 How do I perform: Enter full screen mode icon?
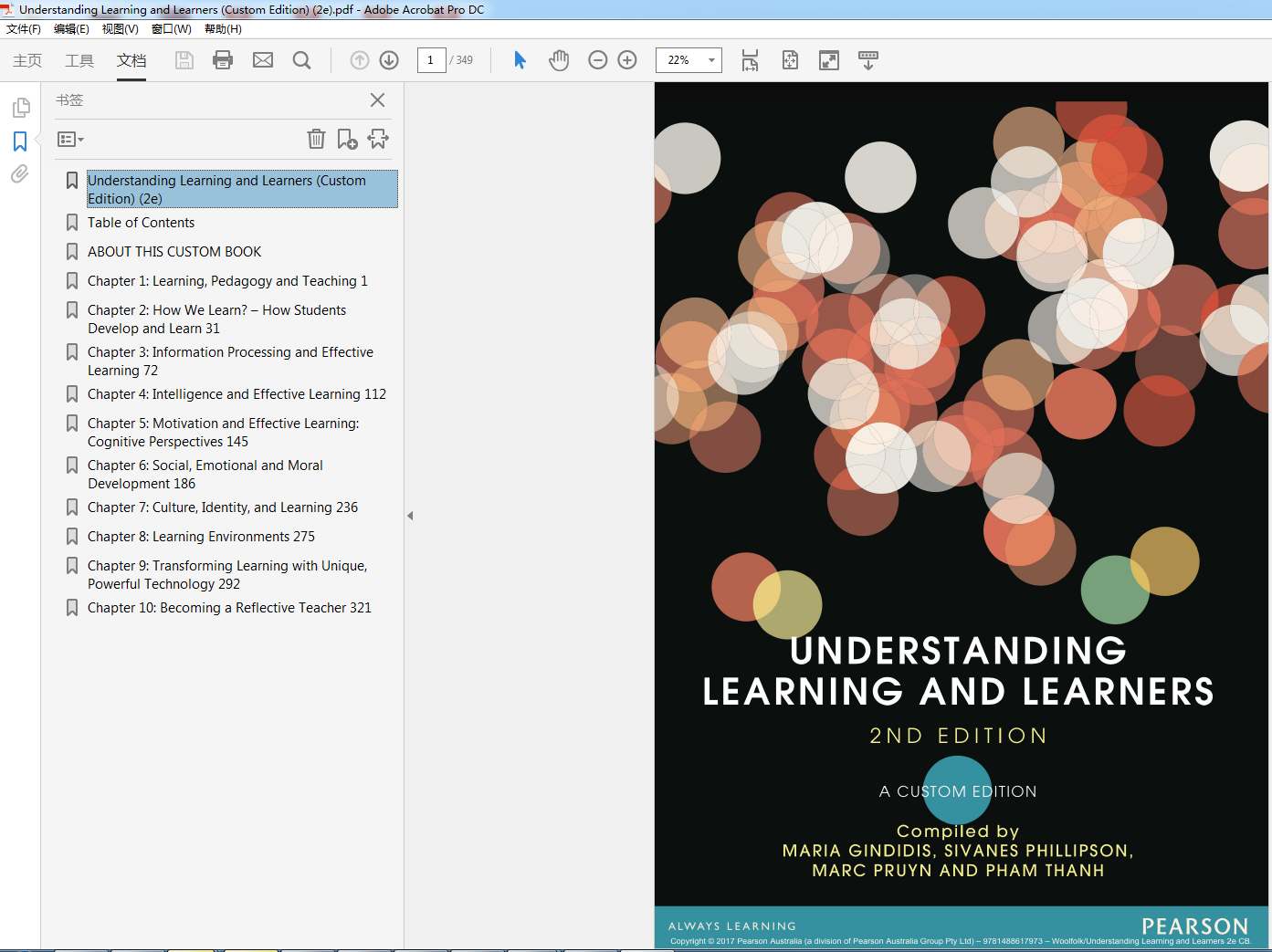[x=829, y=60]
